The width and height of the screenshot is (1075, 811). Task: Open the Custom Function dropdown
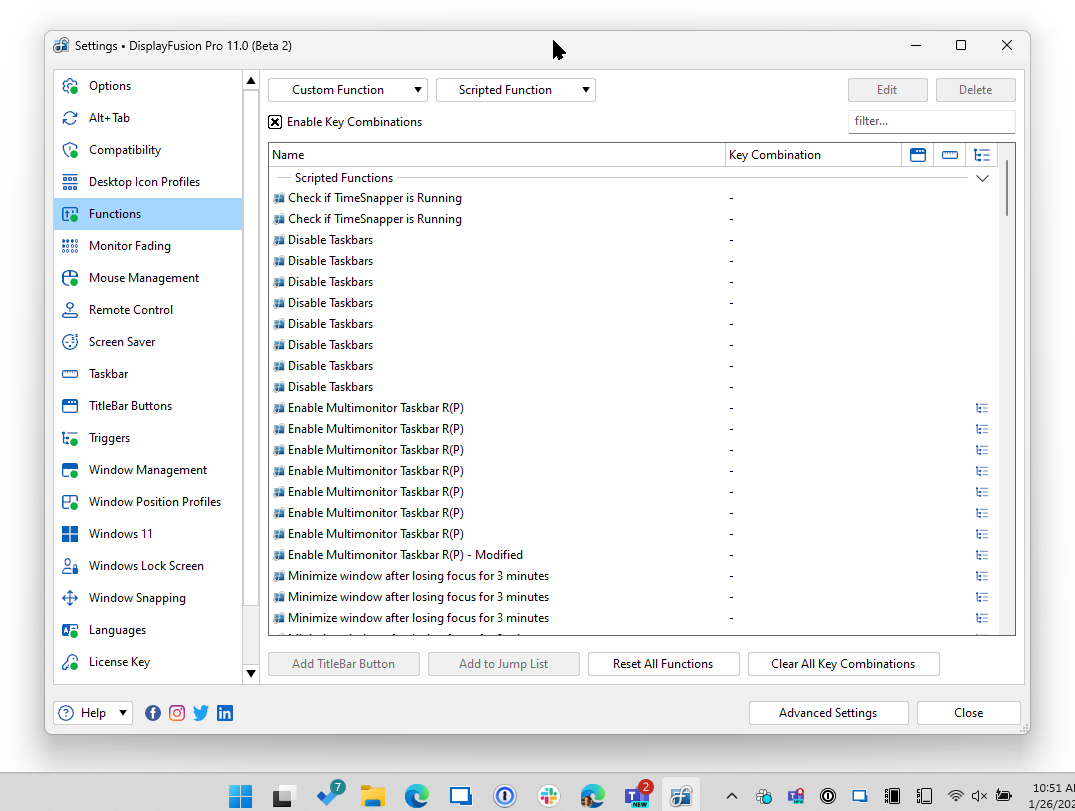pos(347,90)
